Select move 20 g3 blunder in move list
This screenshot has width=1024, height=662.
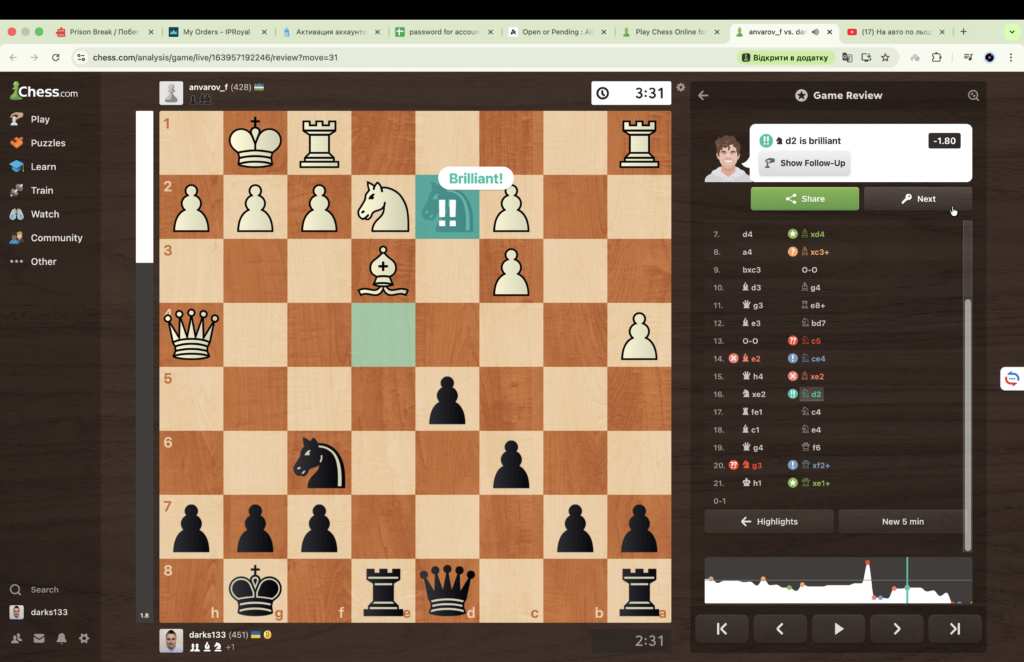pyautogui.click(x=752, y=465)
